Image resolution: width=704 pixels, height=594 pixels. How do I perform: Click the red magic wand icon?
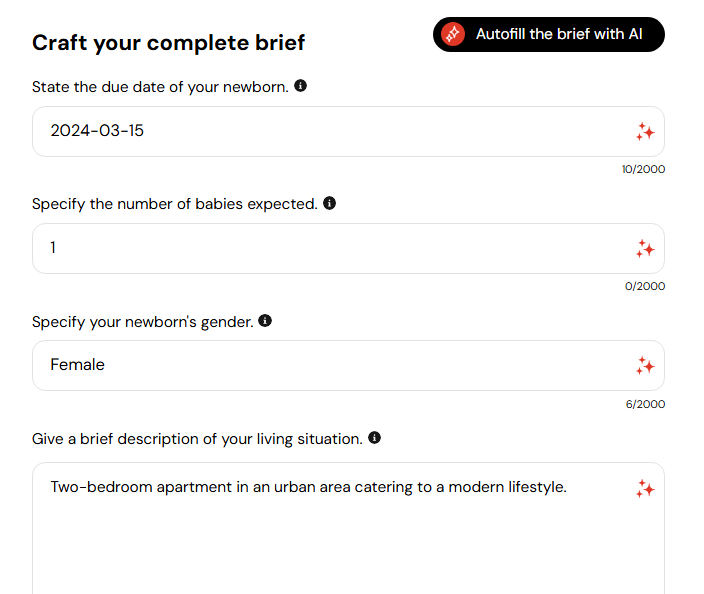(453, 34)
